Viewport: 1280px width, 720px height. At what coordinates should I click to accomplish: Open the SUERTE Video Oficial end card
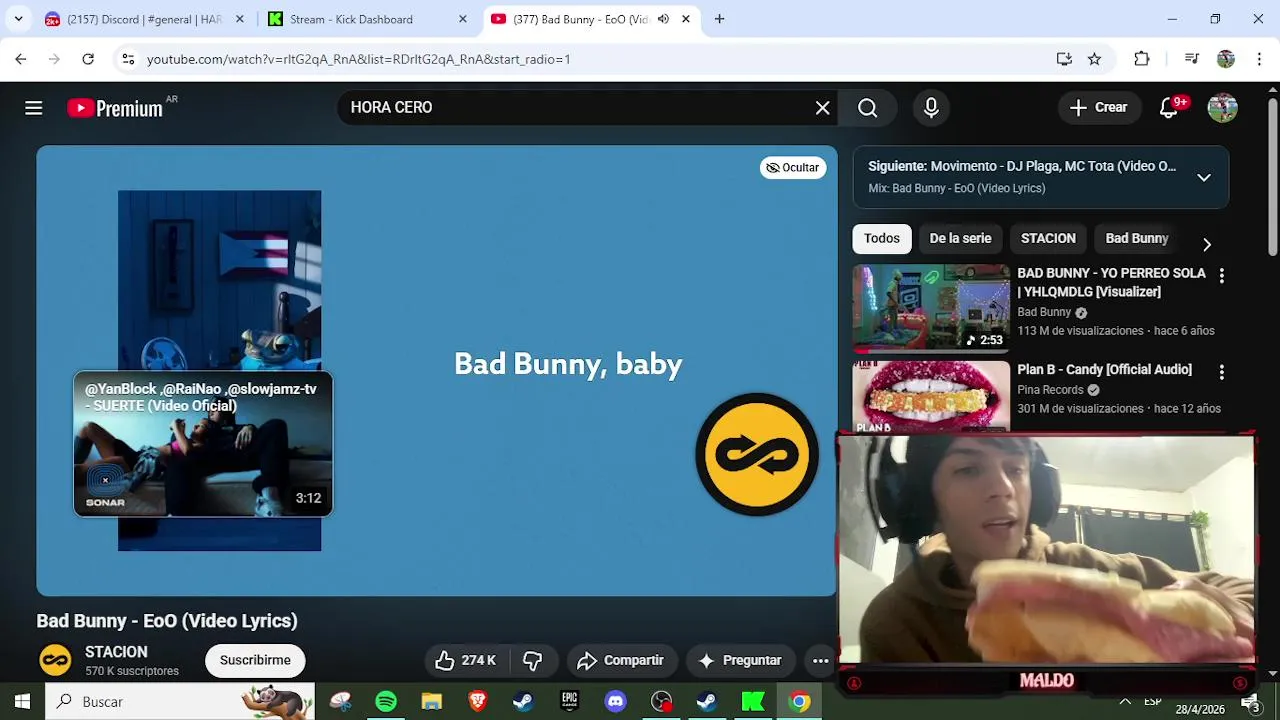pyautogui.click(x=203, y=444)
